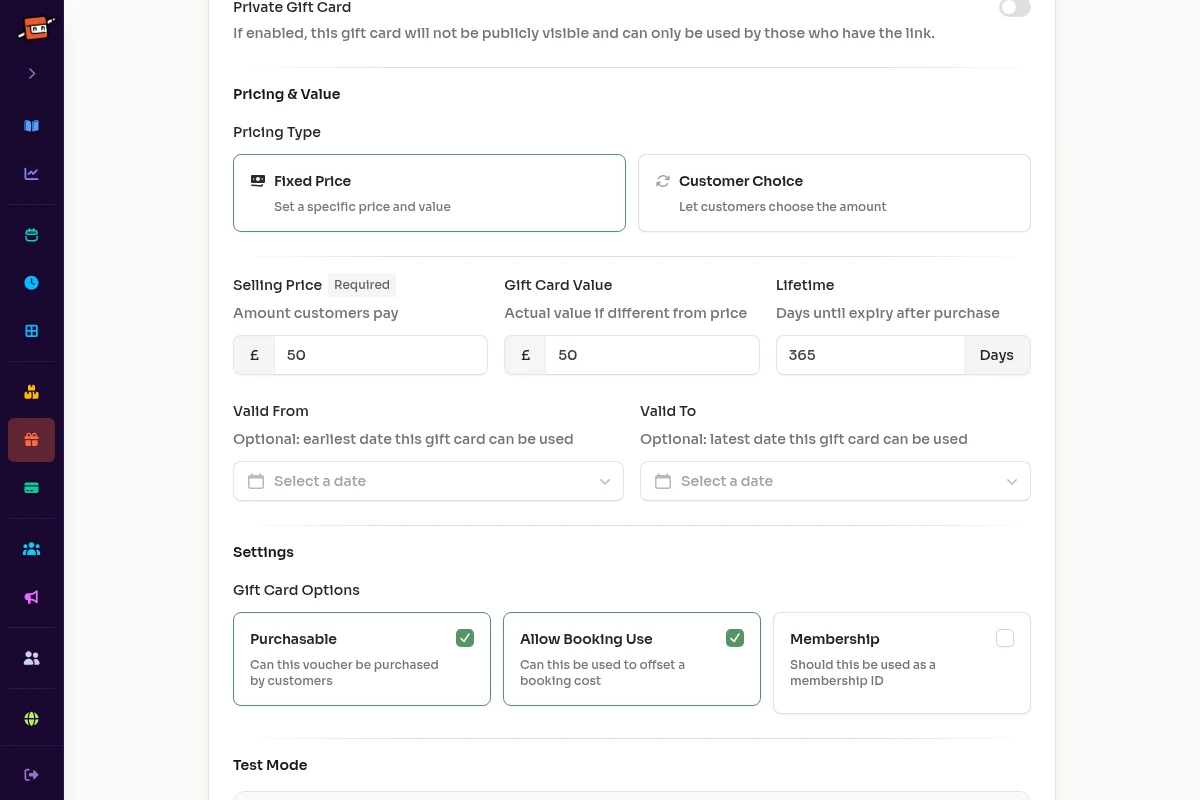Viewport: 1200px width, 800px height.
Task: Open the Valid From date picker
Action: (428, 481)
